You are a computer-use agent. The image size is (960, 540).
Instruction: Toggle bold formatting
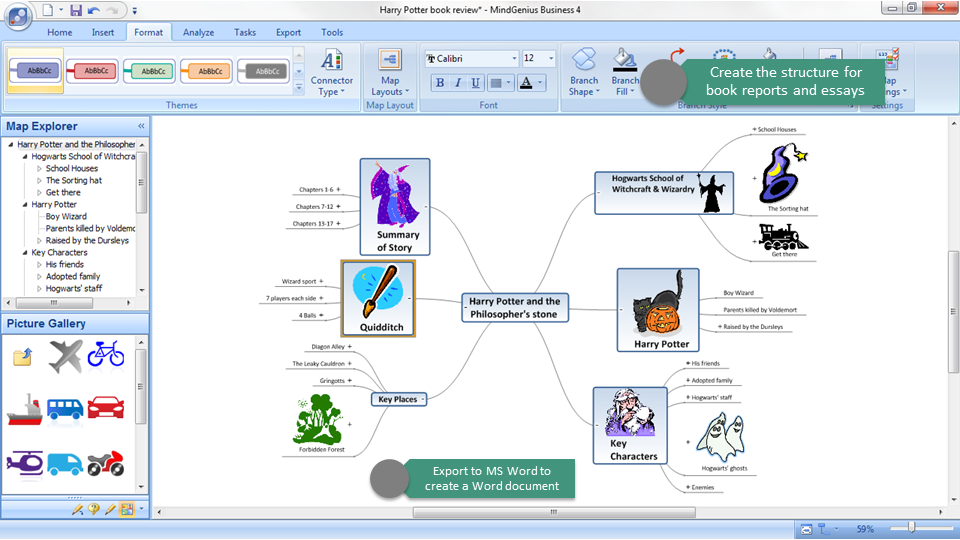click(x=440, y=83)
